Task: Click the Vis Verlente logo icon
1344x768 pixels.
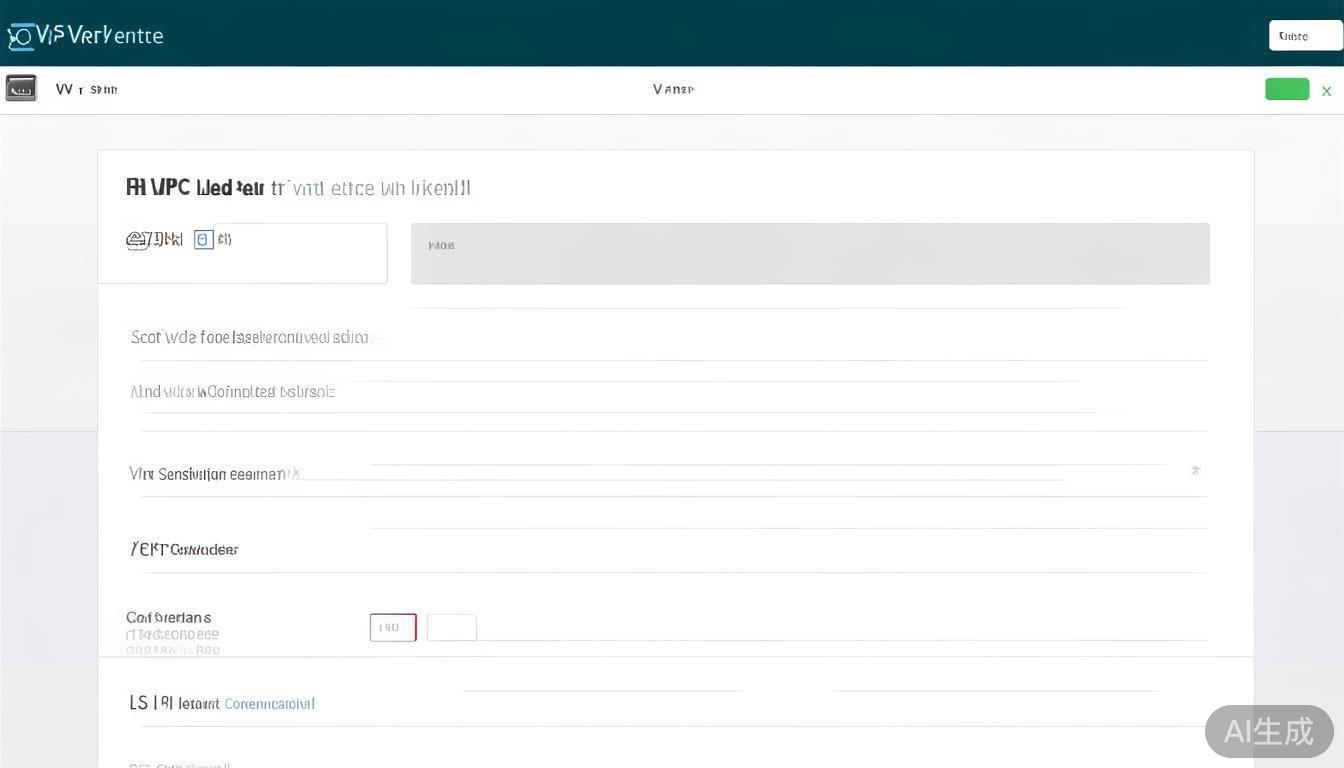Action: pos(20,37)
